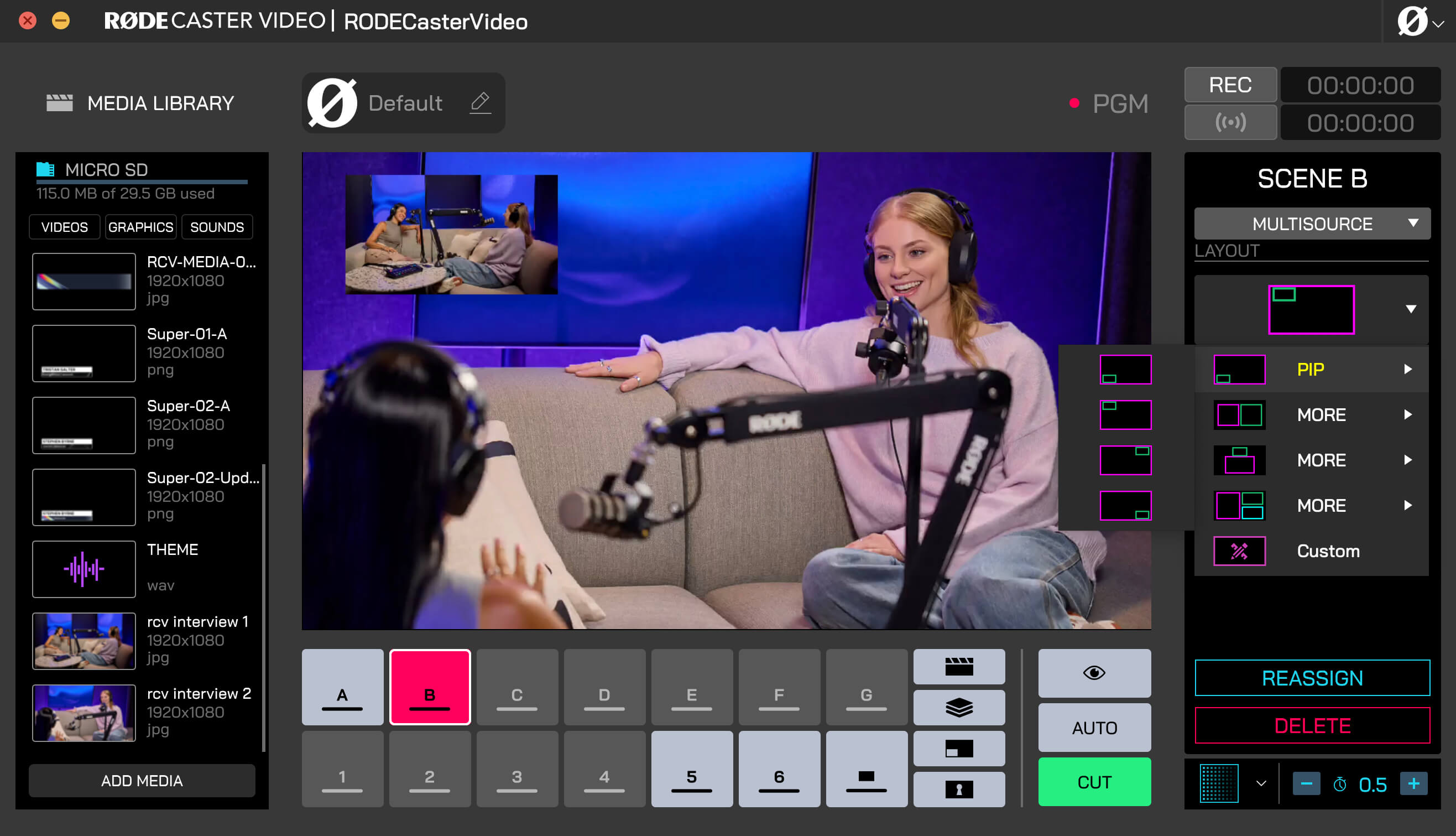Open the PIP layout submenu entry
Screen dimensions: 1456x836
(1312, 369)
